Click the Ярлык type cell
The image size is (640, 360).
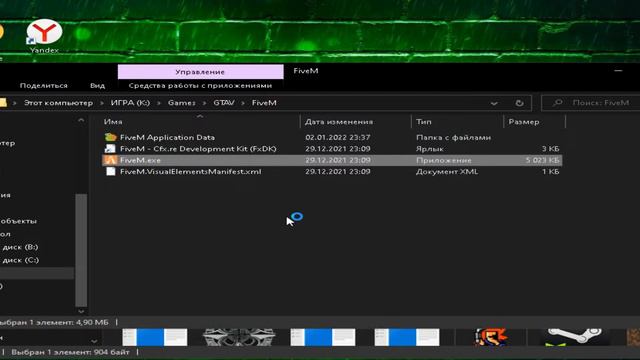[429, 149]
